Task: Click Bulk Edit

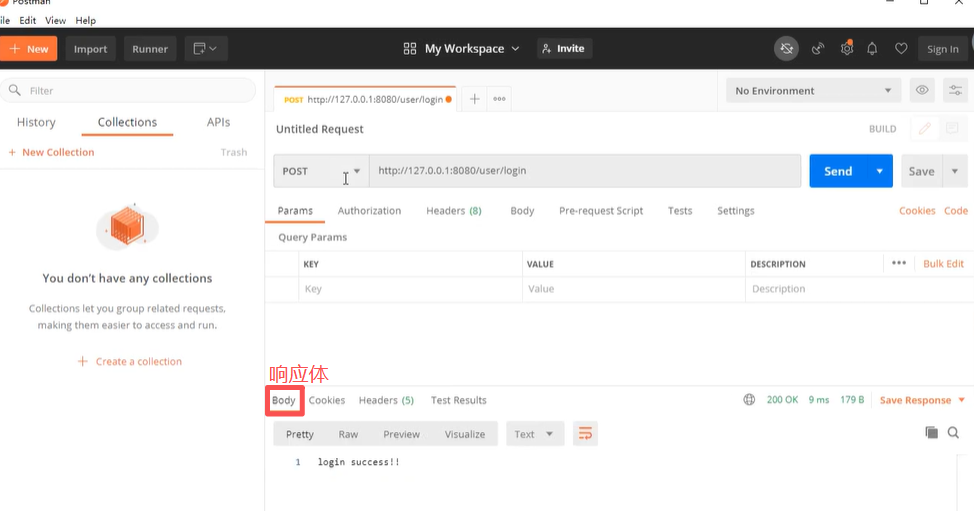Action: [943, 263]
